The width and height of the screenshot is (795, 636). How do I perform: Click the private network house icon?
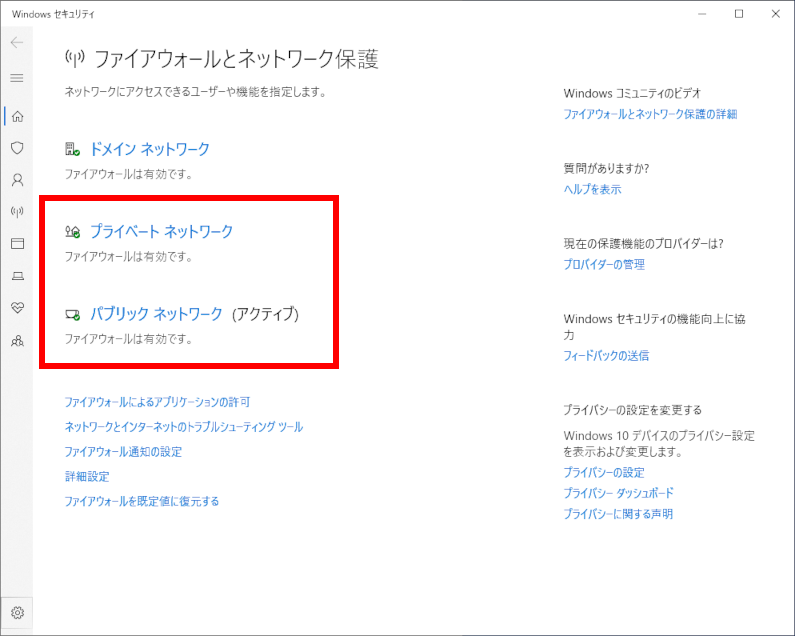[73, 232]
